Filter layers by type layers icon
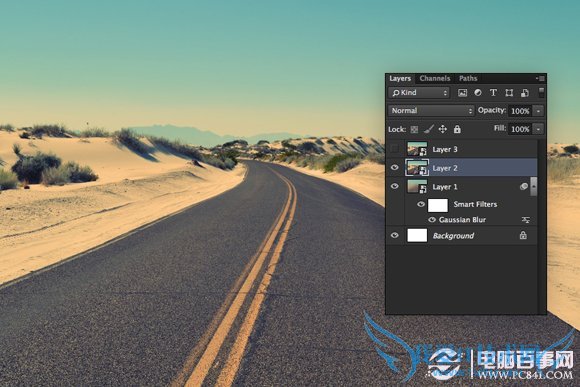Viewport: 580px width, 387px height. click(493, 92)
